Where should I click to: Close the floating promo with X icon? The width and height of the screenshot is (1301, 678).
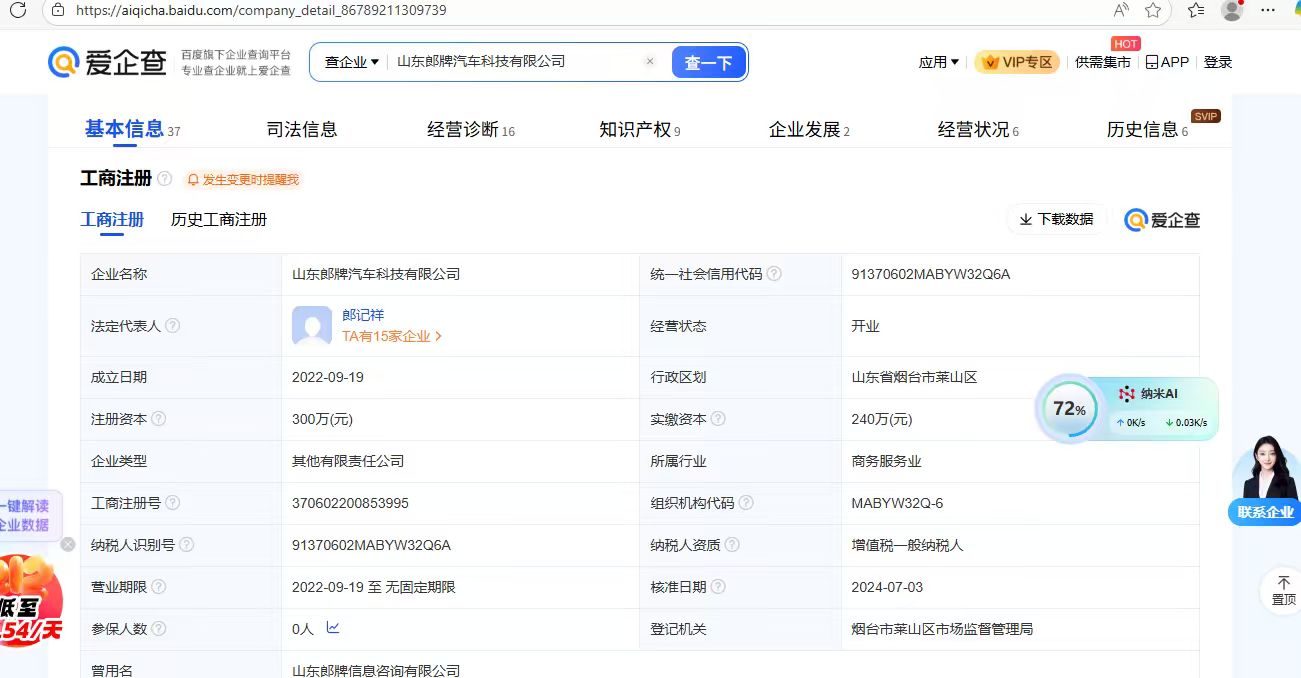point(68,544)
